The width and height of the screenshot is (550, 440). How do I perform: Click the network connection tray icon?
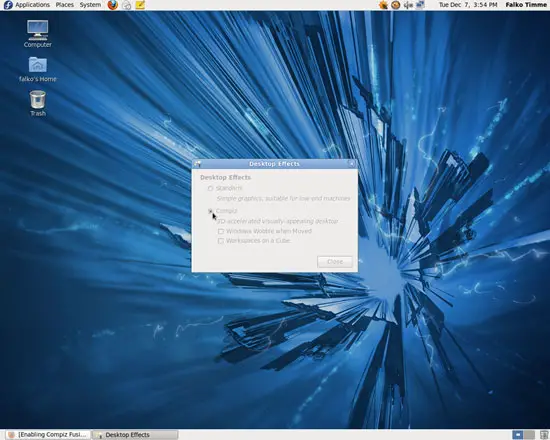(x=420, y=5)
